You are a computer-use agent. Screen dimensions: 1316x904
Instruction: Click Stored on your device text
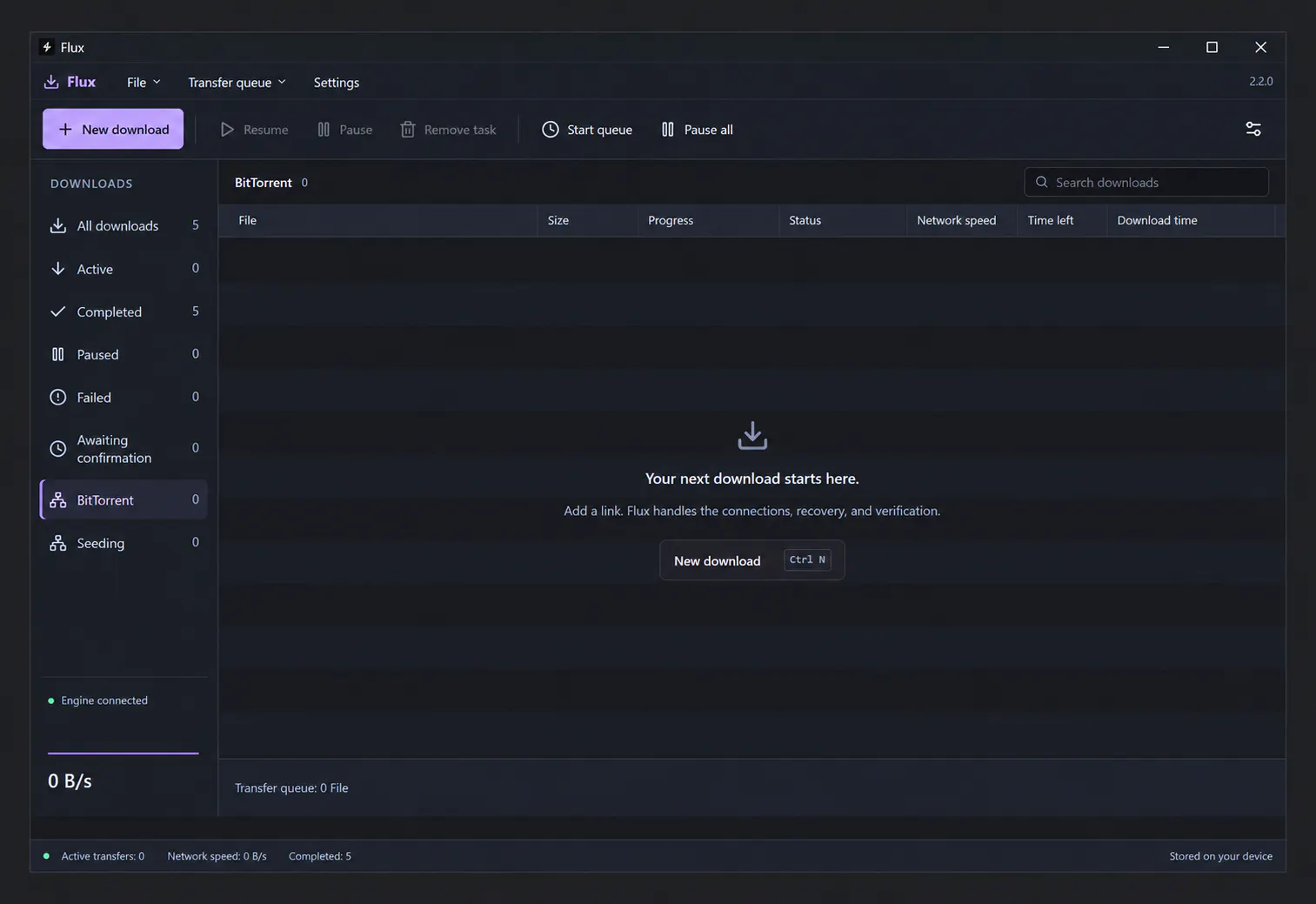[x=1220, y=856]
